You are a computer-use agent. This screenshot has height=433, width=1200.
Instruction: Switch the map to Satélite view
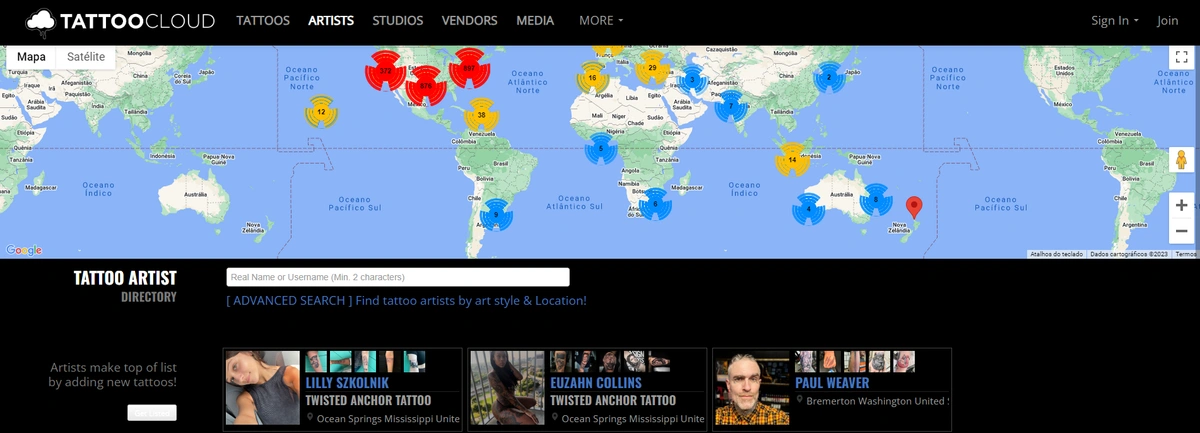pos(86,57)
